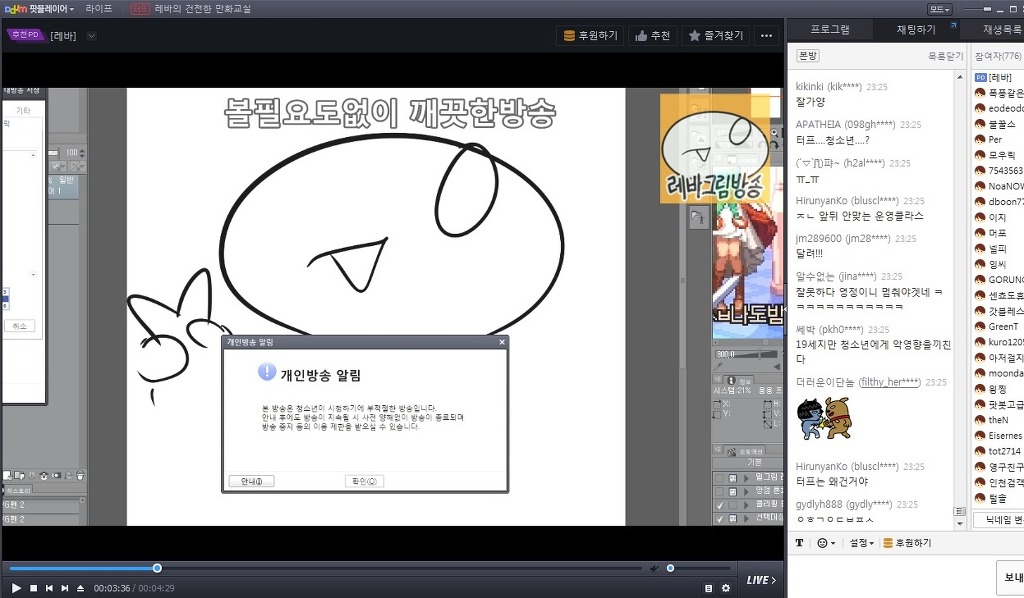Click the Play button in the player

(16, 588)
